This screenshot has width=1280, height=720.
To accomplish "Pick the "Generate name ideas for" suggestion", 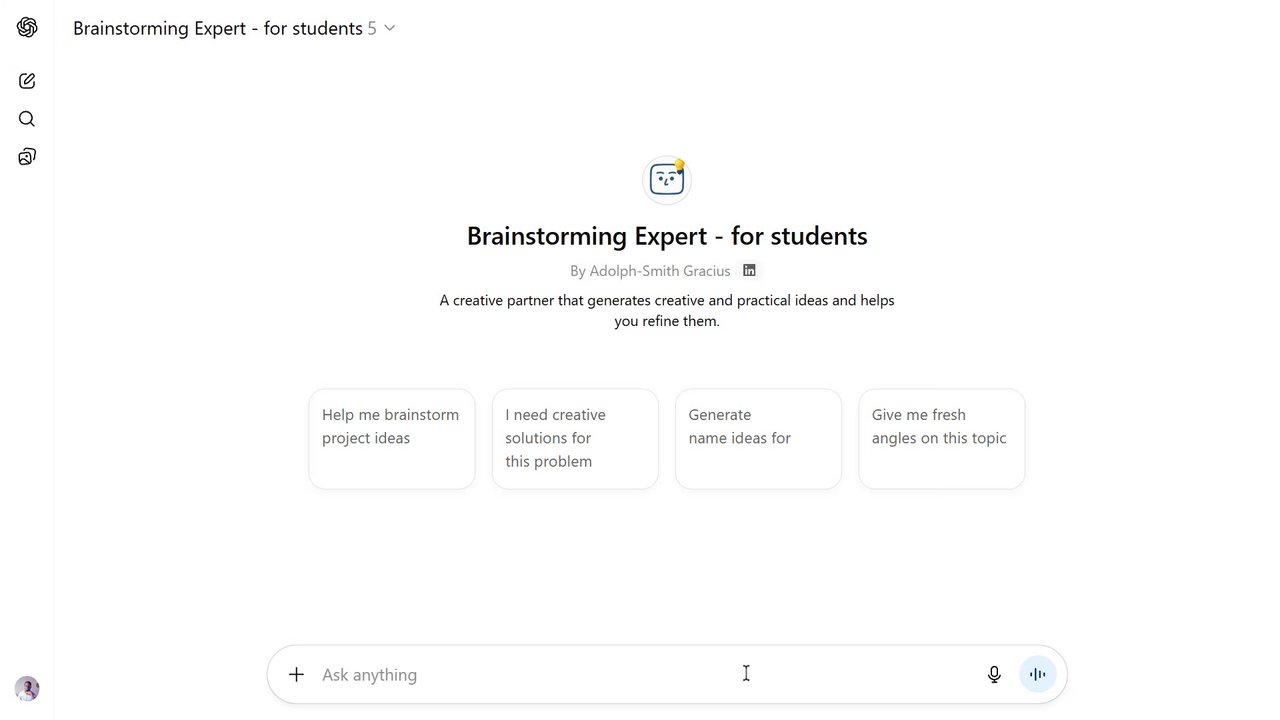I will (758, 438).
